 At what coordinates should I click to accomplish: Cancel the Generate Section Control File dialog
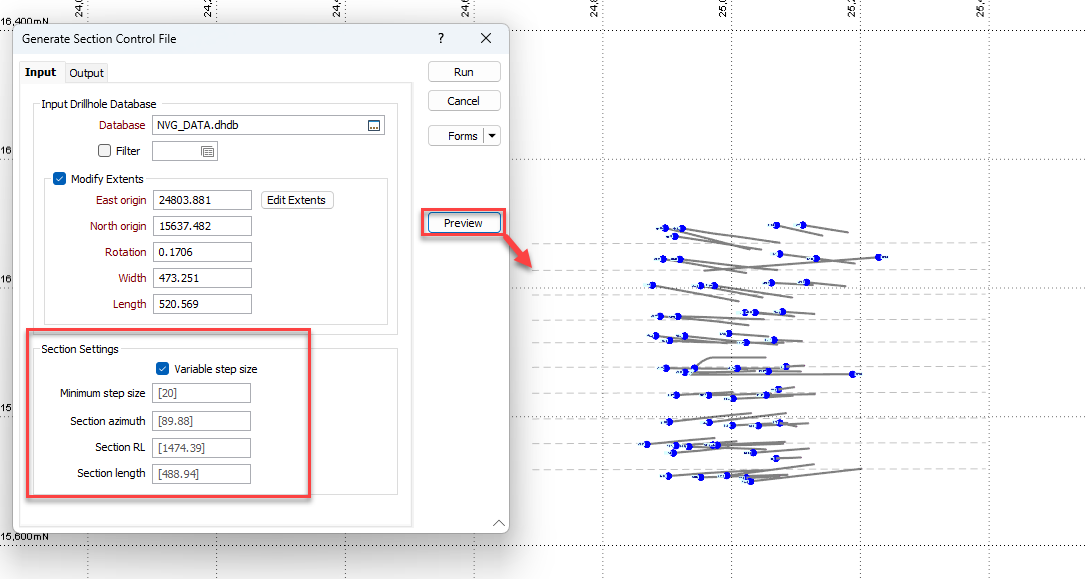click(463, 100)
